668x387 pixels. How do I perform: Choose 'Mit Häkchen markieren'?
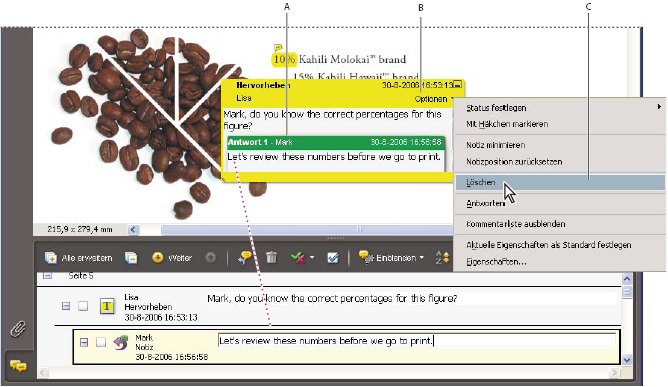(x=559, y=124)
